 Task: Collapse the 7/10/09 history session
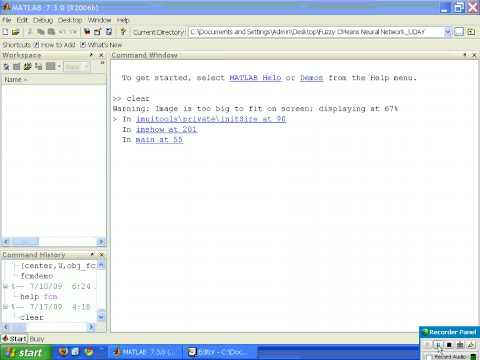[x=5, y=286]
